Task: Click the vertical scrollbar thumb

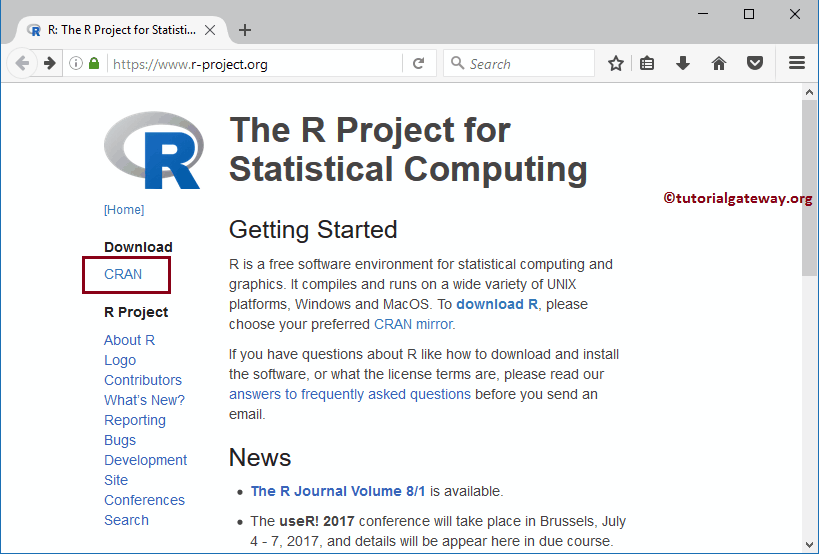Action: (810, 188)
